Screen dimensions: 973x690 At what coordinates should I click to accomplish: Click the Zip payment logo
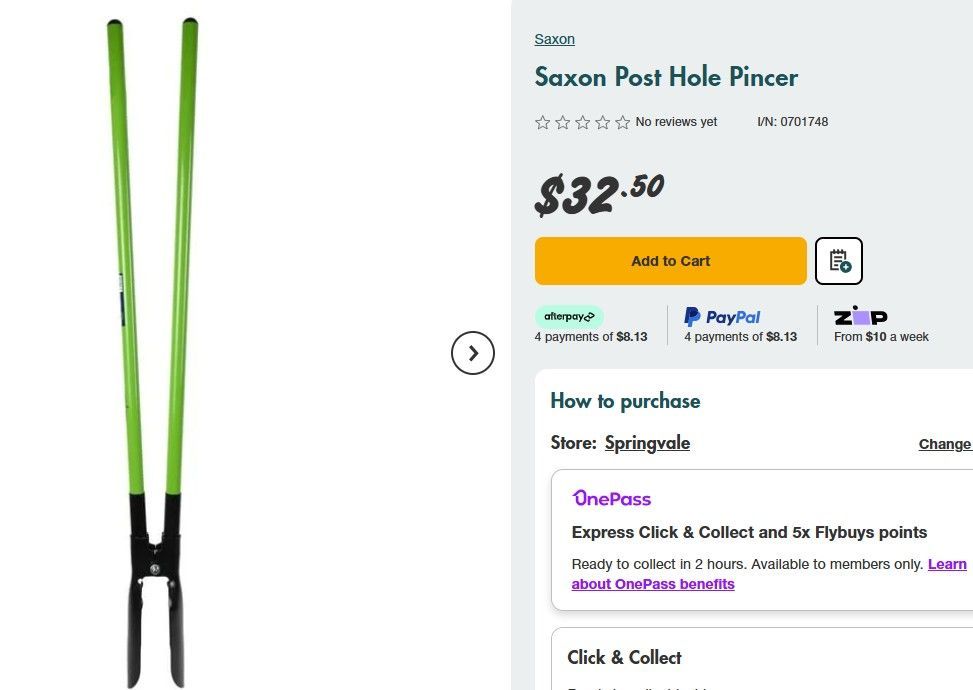860,316
